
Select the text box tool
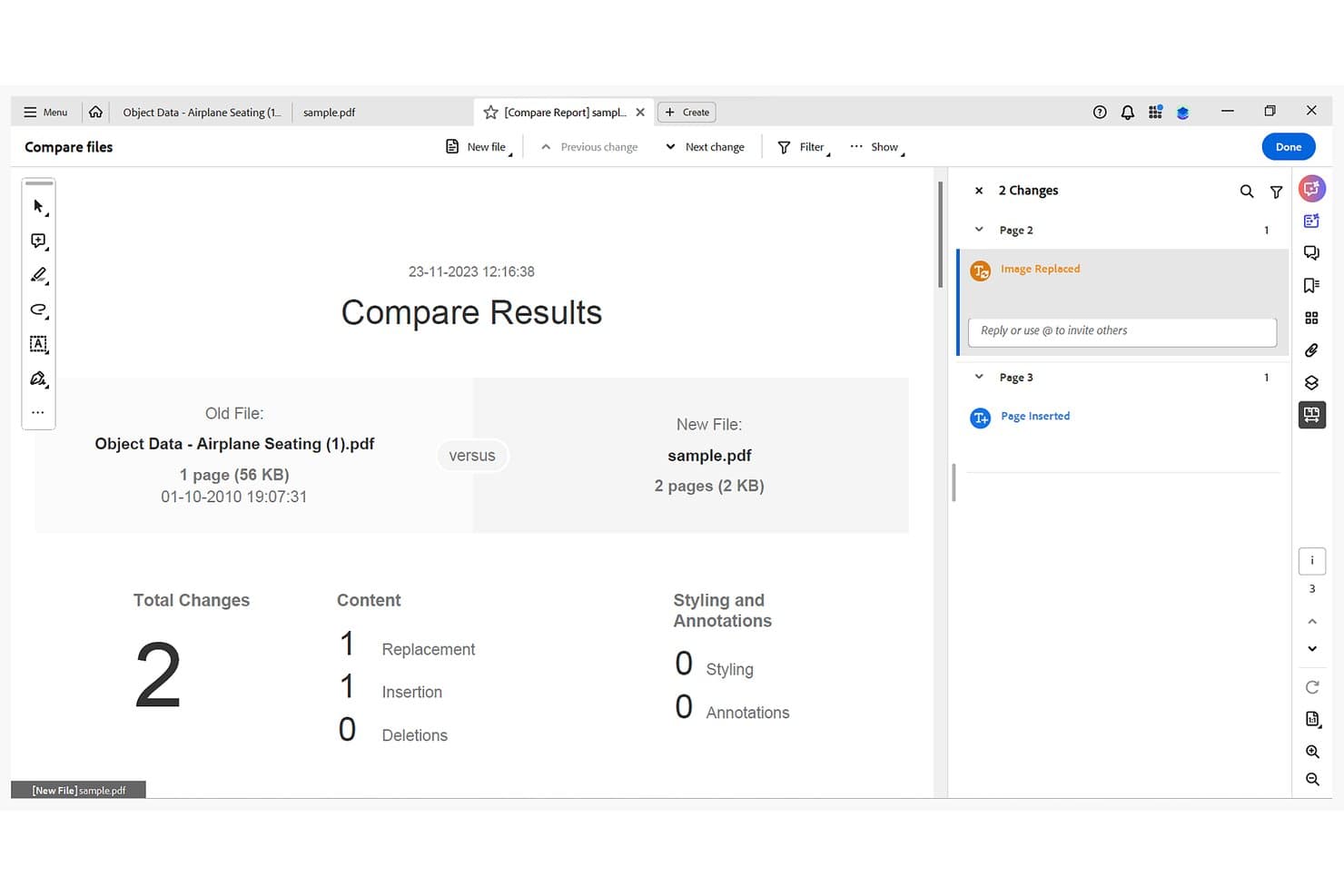tap(38, 344)
